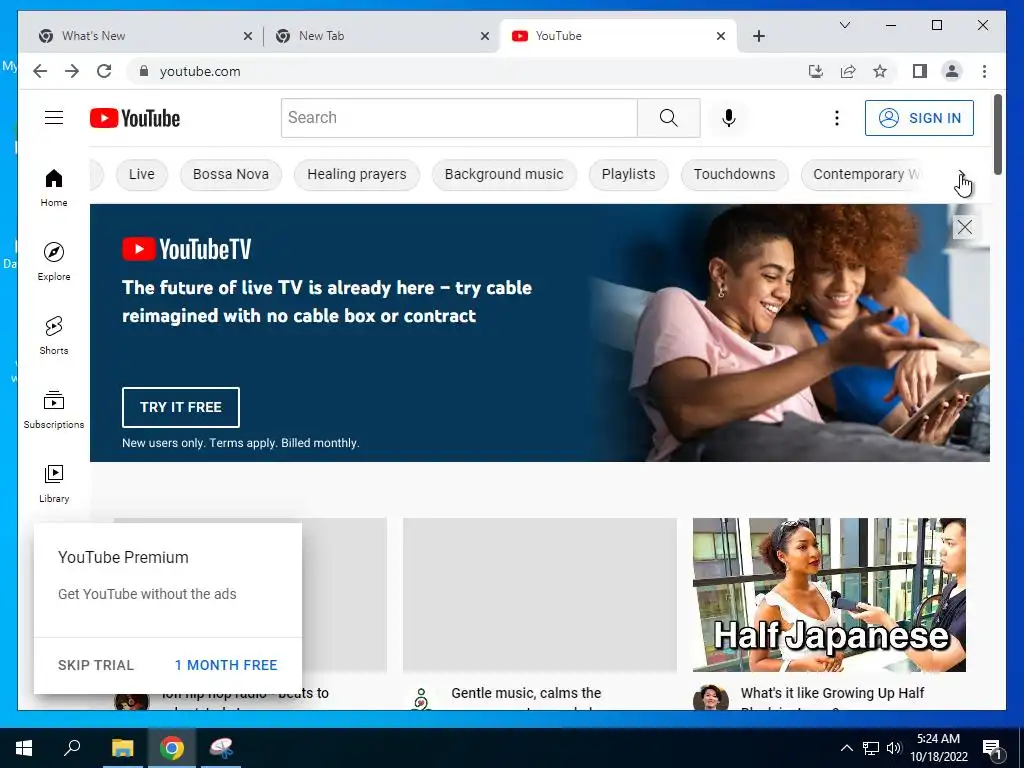Open a new tab with the plus button
This screenshot has width=1024, height=768.
tap(759, 36)
